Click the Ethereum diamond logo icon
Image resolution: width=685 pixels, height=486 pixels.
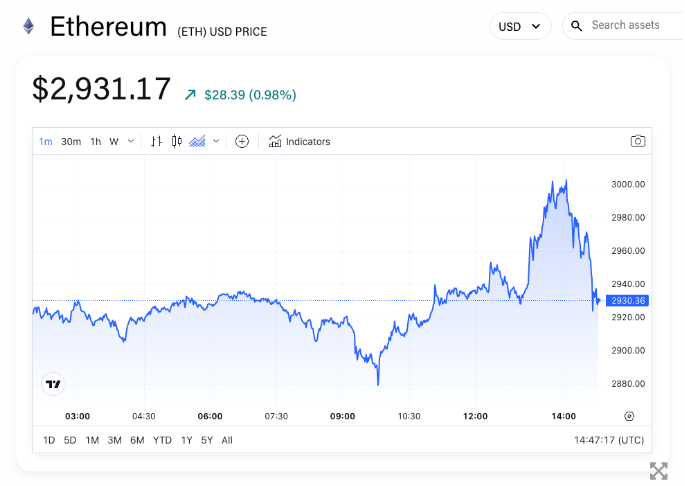click(28, 27)
